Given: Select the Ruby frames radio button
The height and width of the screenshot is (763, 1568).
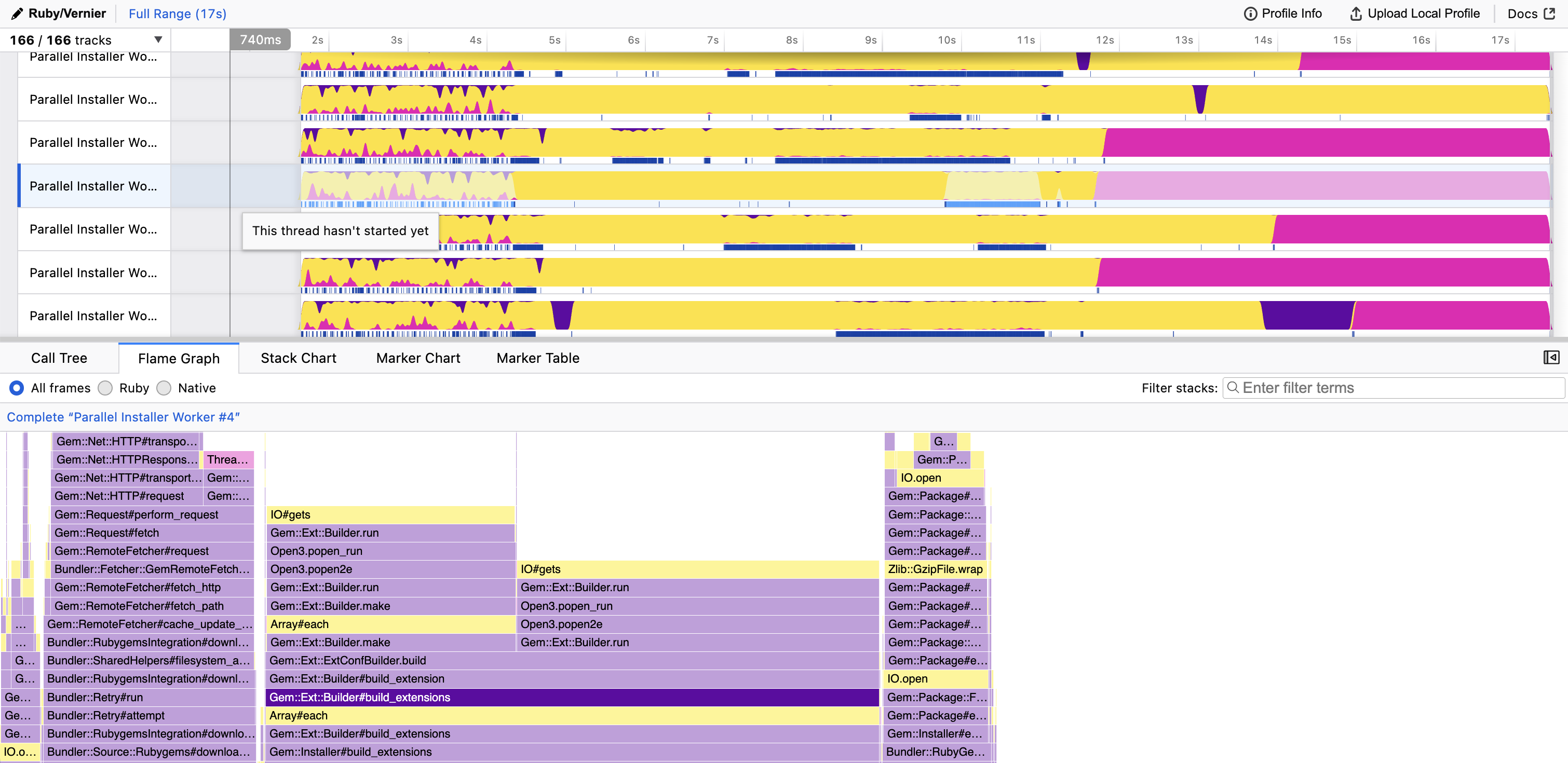Looking at the screenshot, I should click(x=105, y=388).
